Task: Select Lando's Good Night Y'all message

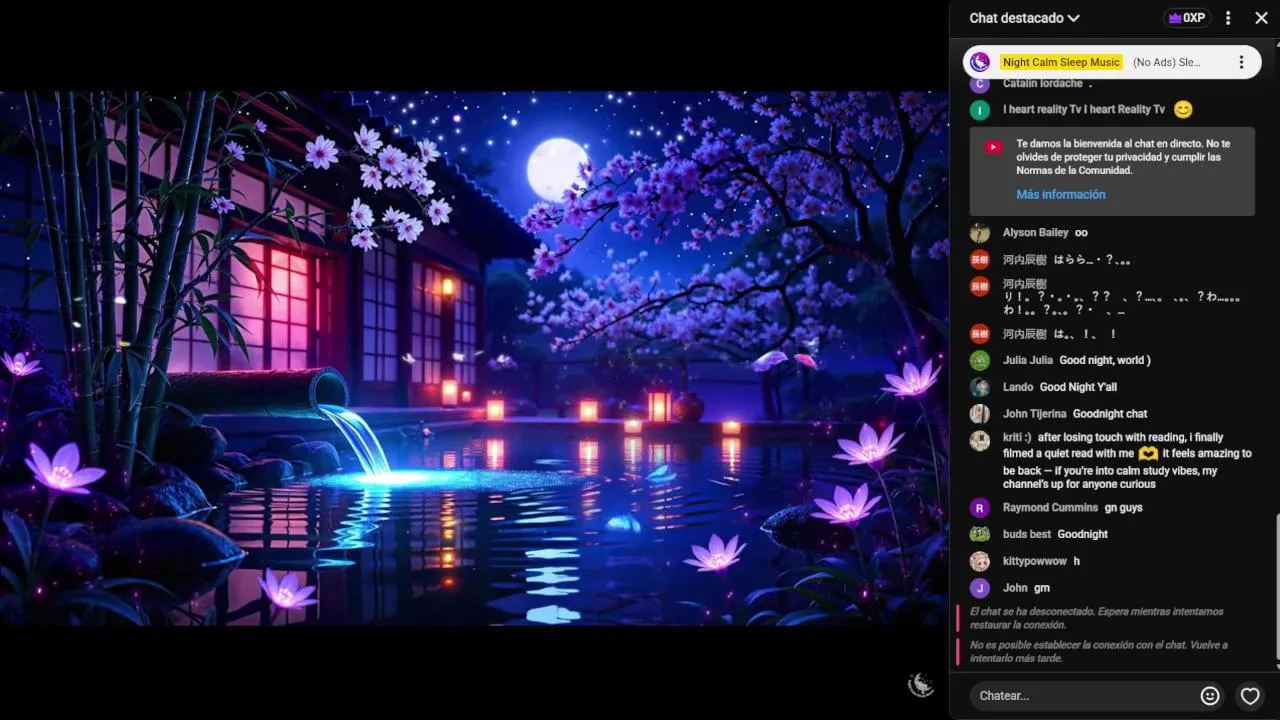Action: [1078, 387]
